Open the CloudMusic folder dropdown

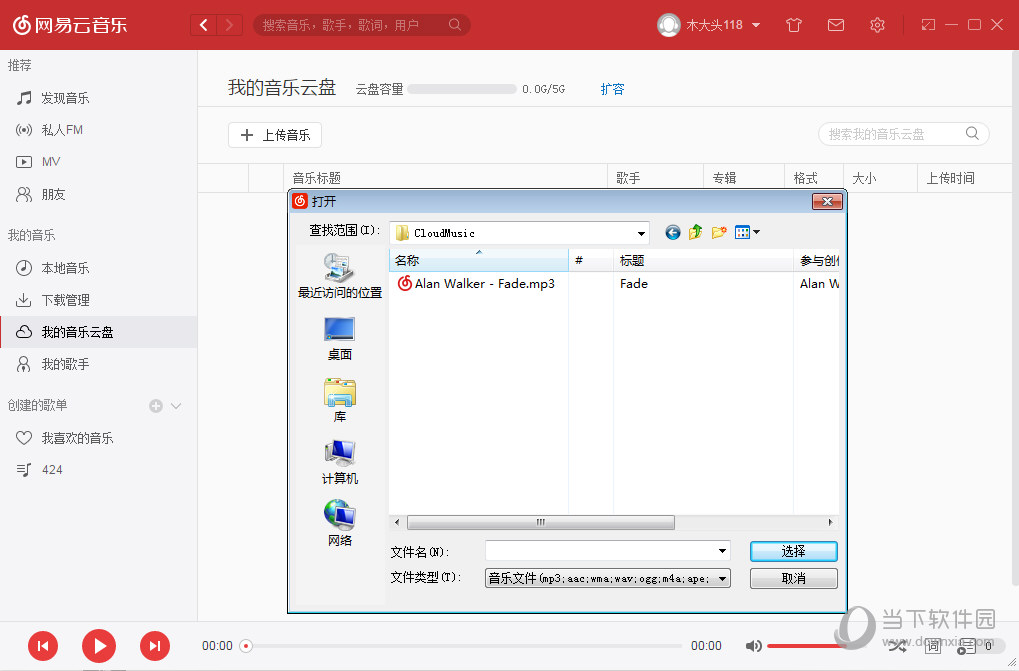(641, 233)
